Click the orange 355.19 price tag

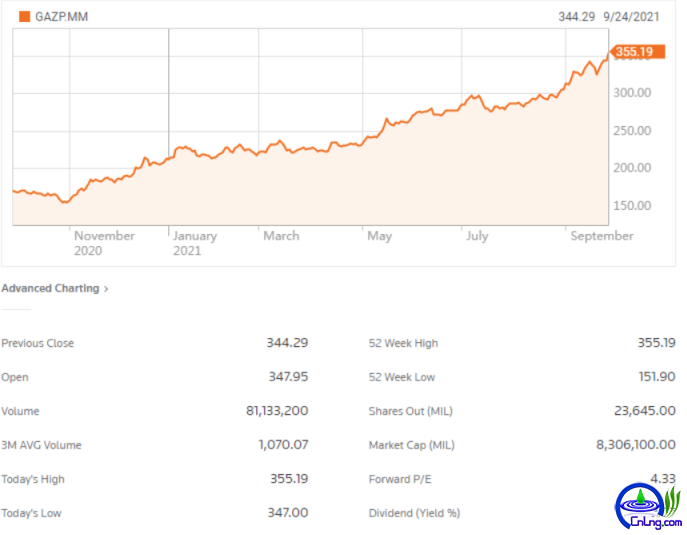point(637,52)
